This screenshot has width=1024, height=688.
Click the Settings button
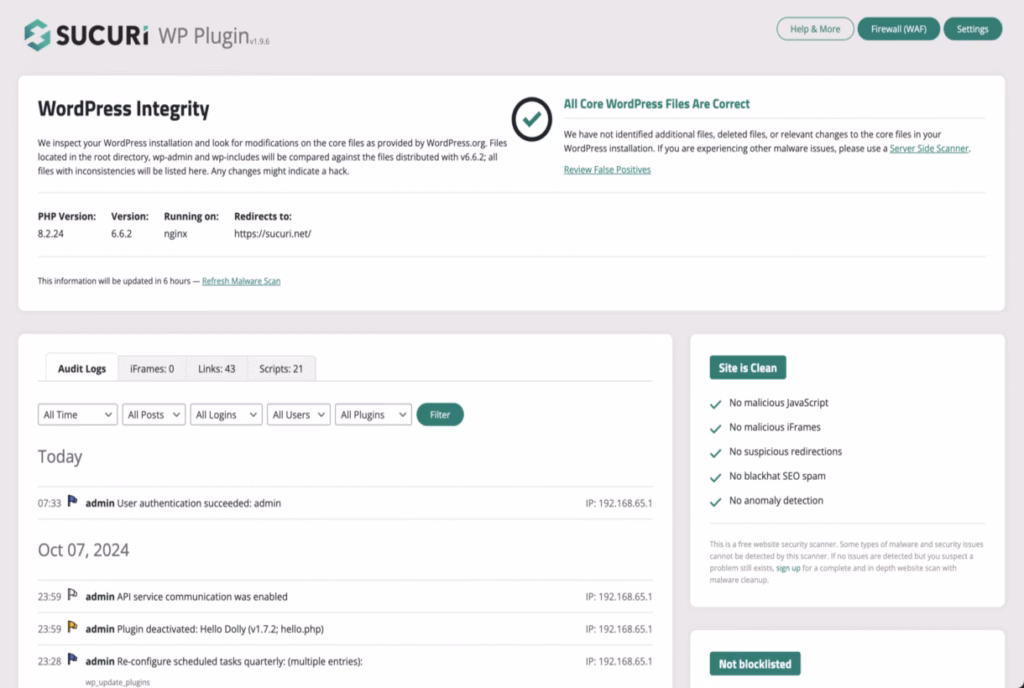(972, 29)
